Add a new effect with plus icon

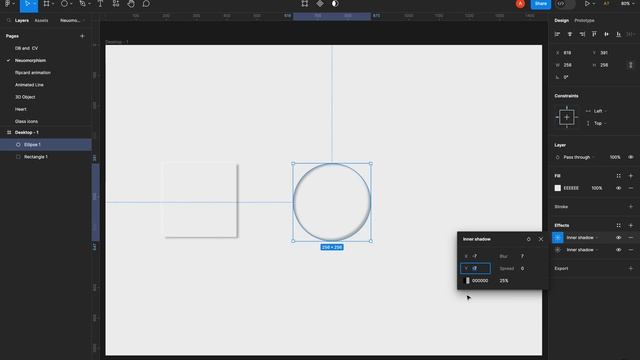coord(631,225)
